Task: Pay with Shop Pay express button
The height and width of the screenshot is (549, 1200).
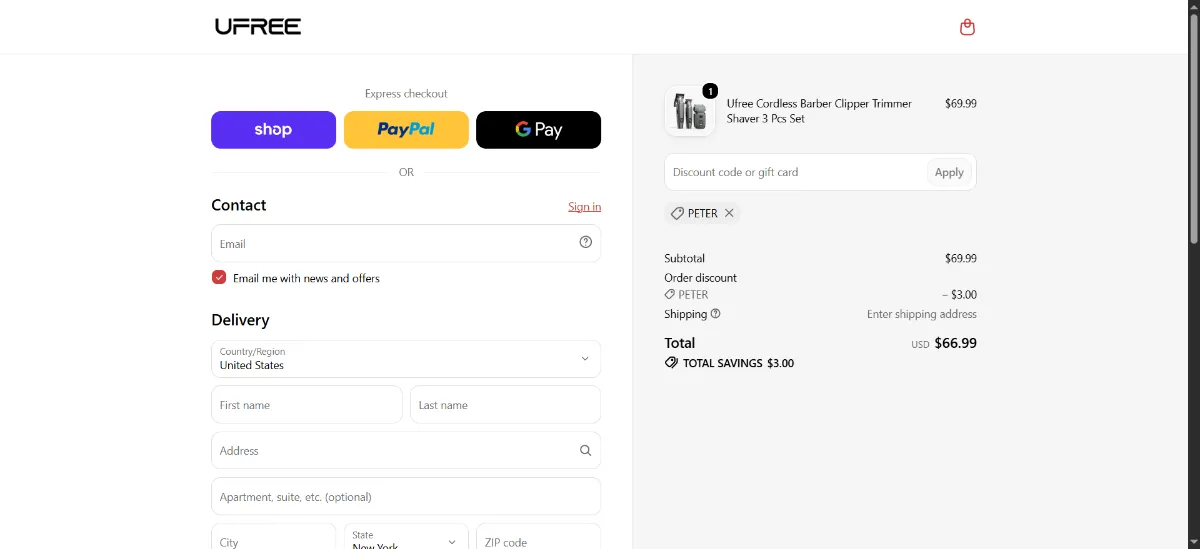Action: (x=273, y=130)
